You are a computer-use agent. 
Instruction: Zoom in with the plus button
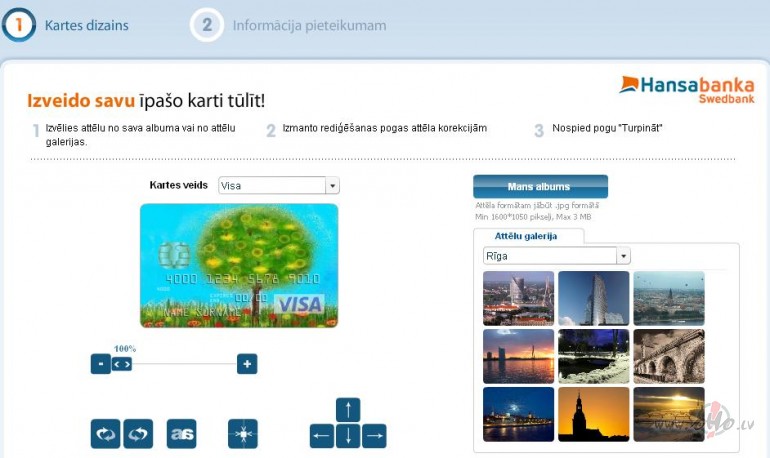point(247,364)
